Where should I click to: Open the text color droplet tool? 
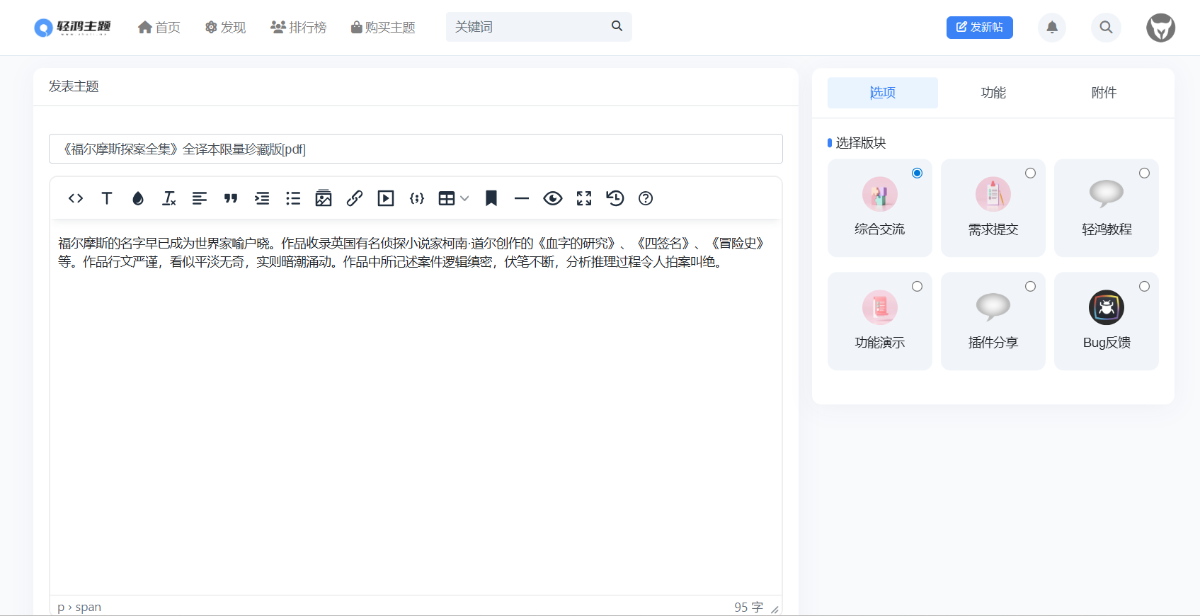pyautogui.click(x=138, y=198)
